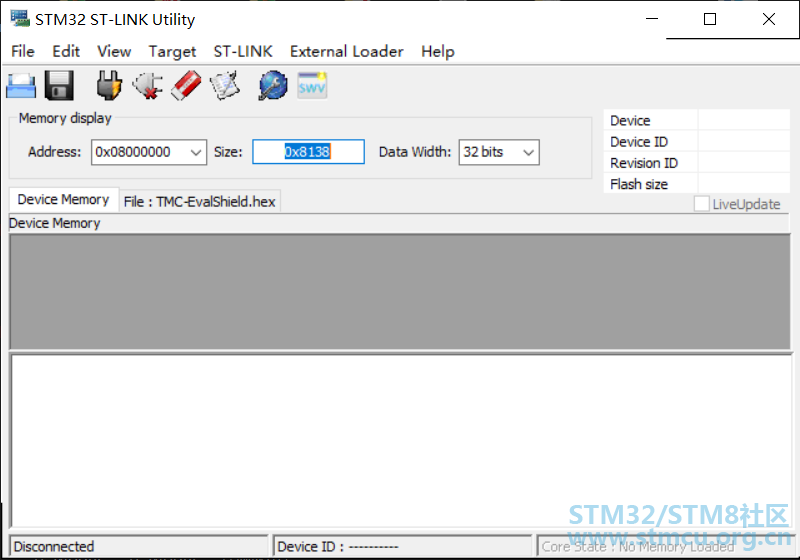The width and height of the screenshot is (800, 560).
Task: Click the Program verify icon
Action: [224, 85]
